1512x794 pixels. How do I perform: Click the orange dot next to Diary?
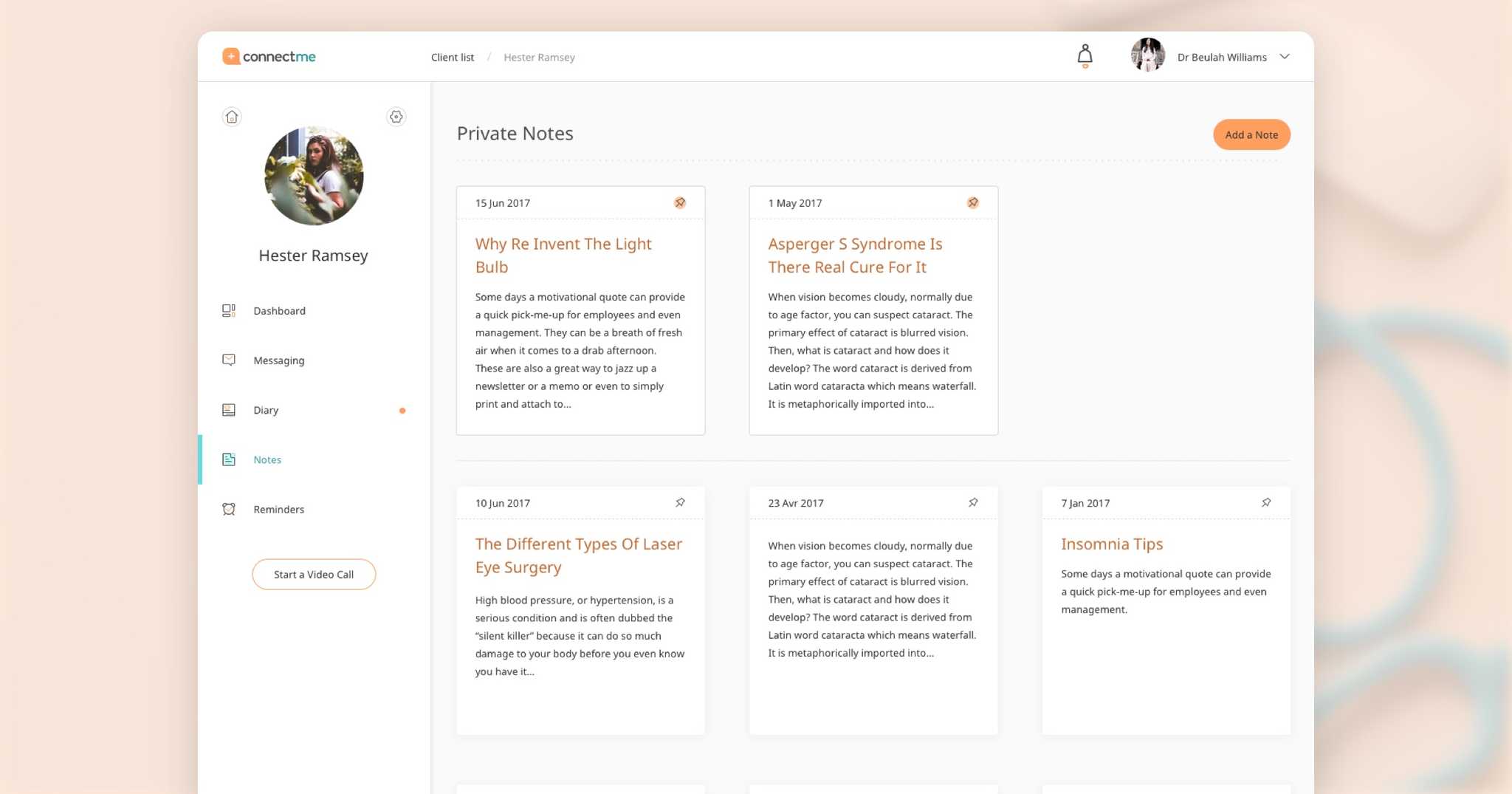click(402, 411)
